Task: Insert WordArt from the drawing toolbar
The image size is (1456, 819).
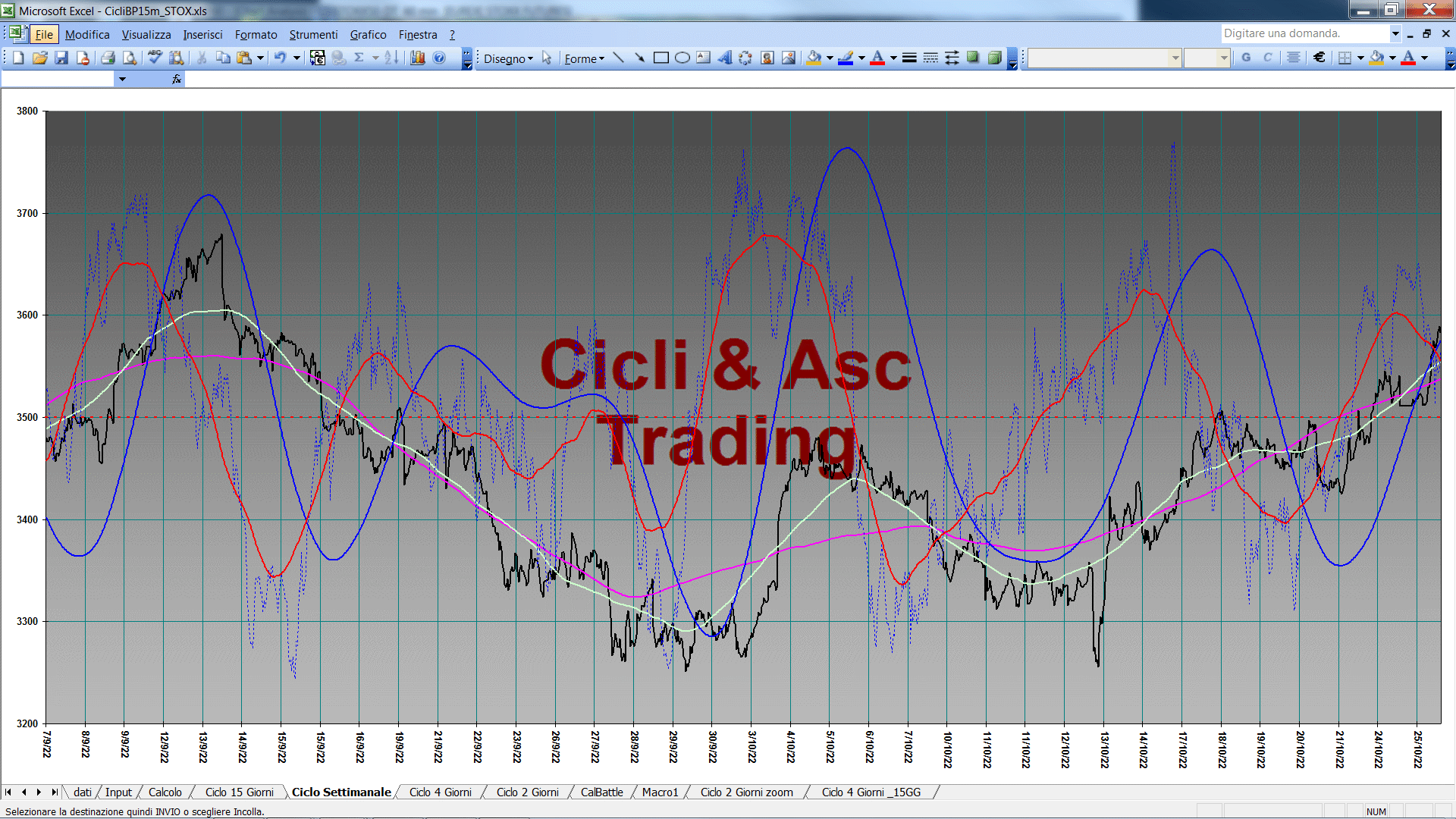Action: point(724,58)
